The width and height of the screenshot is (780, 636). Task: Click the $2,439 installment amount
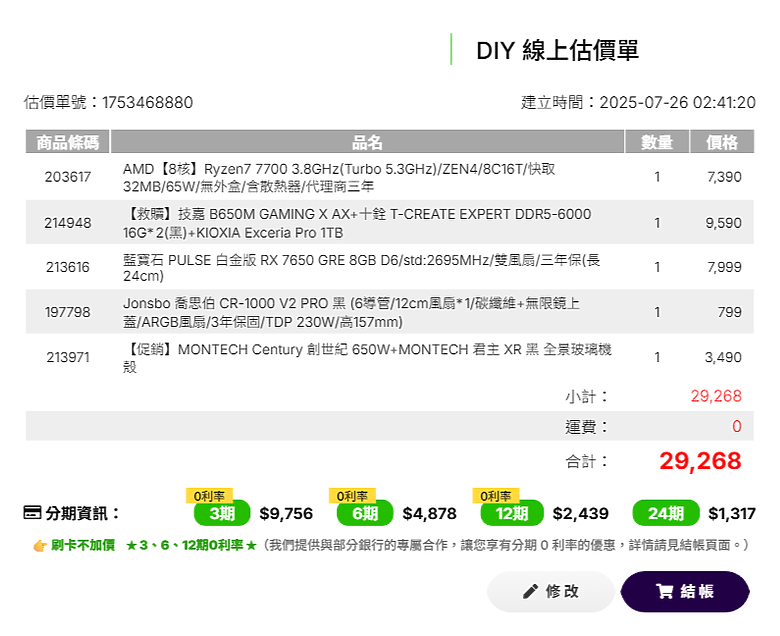click(581, 514)
